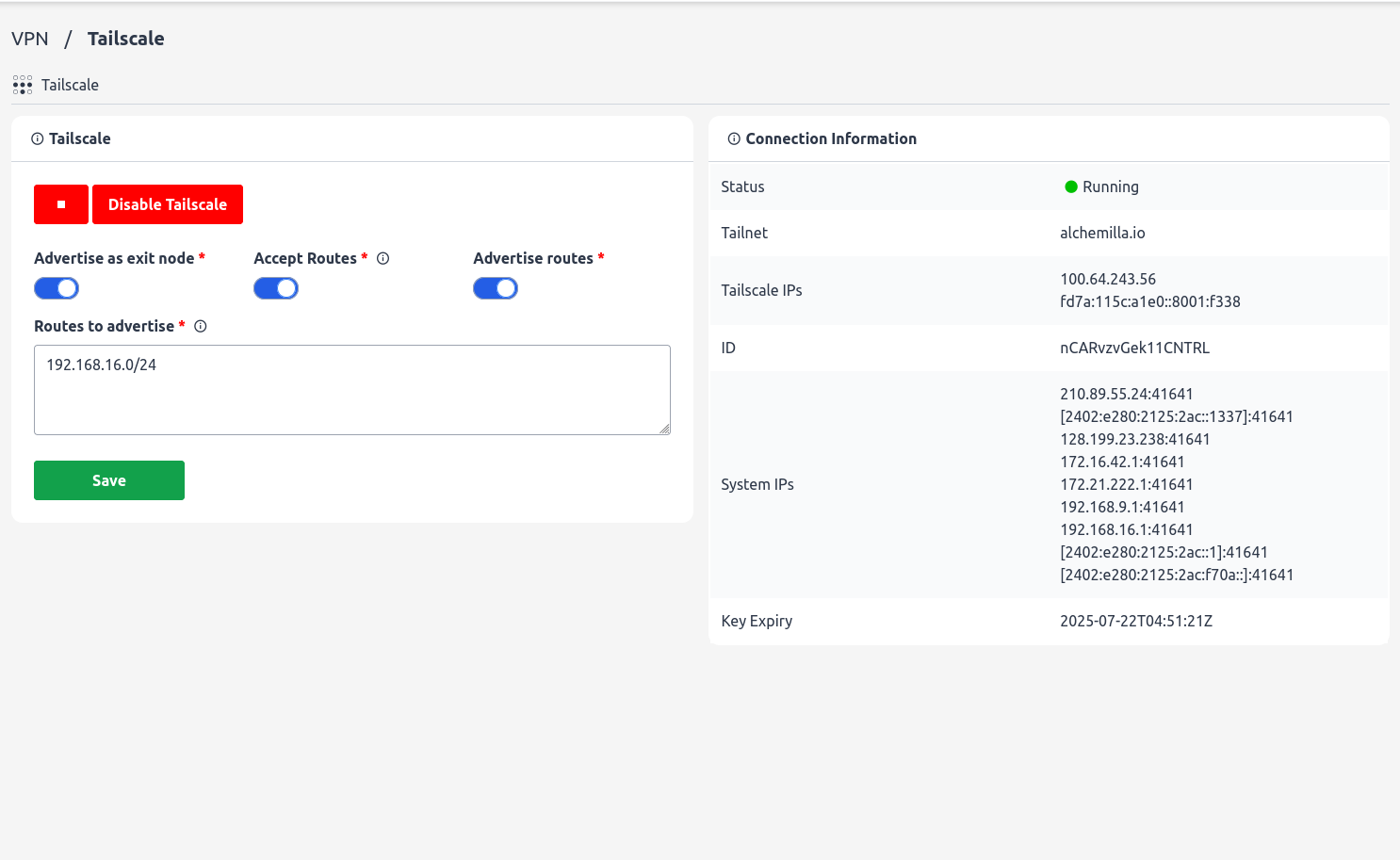This screenshot has height=860, width=1400.
Task: Click the Connection Information heading text
Action: [831, 138]
